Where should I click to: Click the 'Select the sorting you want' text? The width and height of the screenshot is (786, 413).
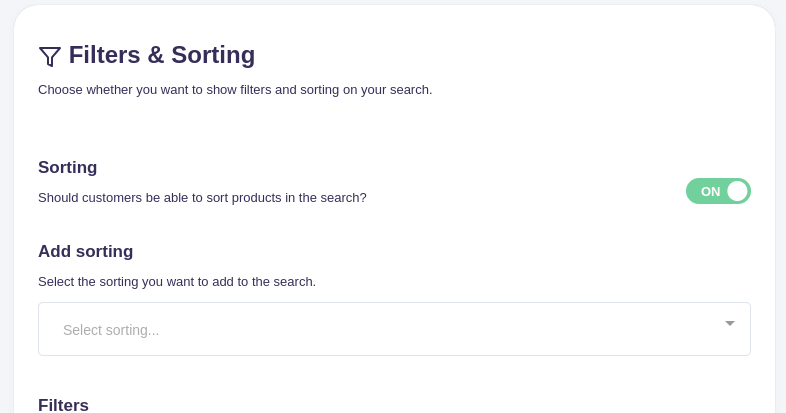[177, 282]
